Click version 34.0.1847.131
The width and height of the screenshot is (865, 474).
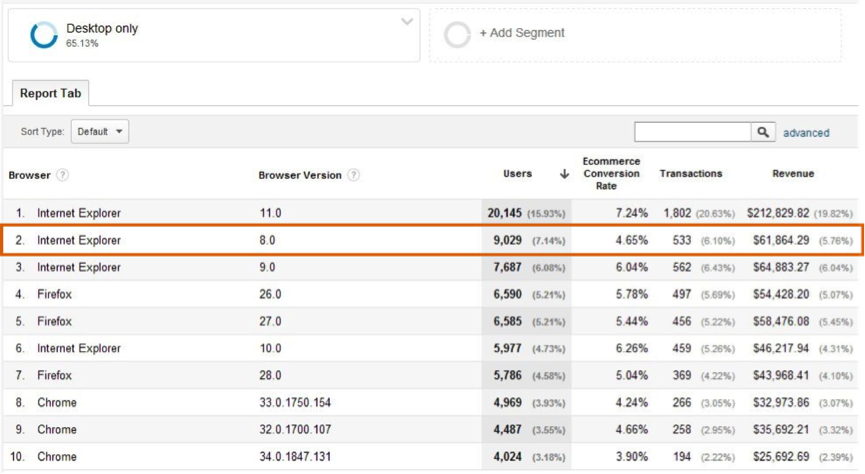(x=295, y=456)
